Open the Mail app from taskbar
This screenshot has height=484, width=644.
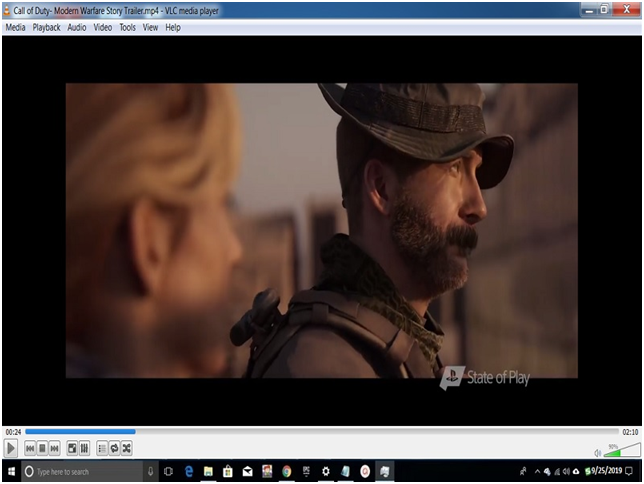[x=248, y=472]
